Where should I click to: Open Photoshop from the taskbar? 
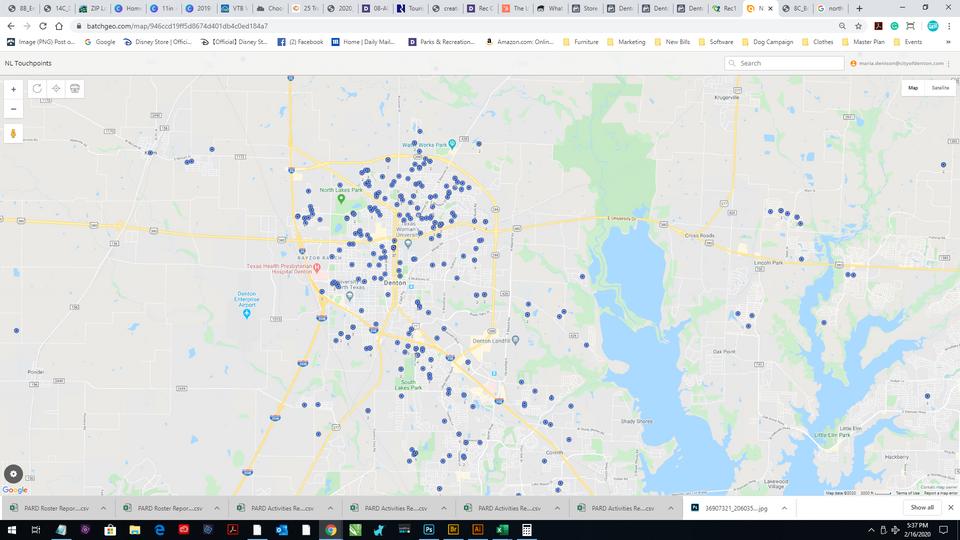(x=429, y=530)
